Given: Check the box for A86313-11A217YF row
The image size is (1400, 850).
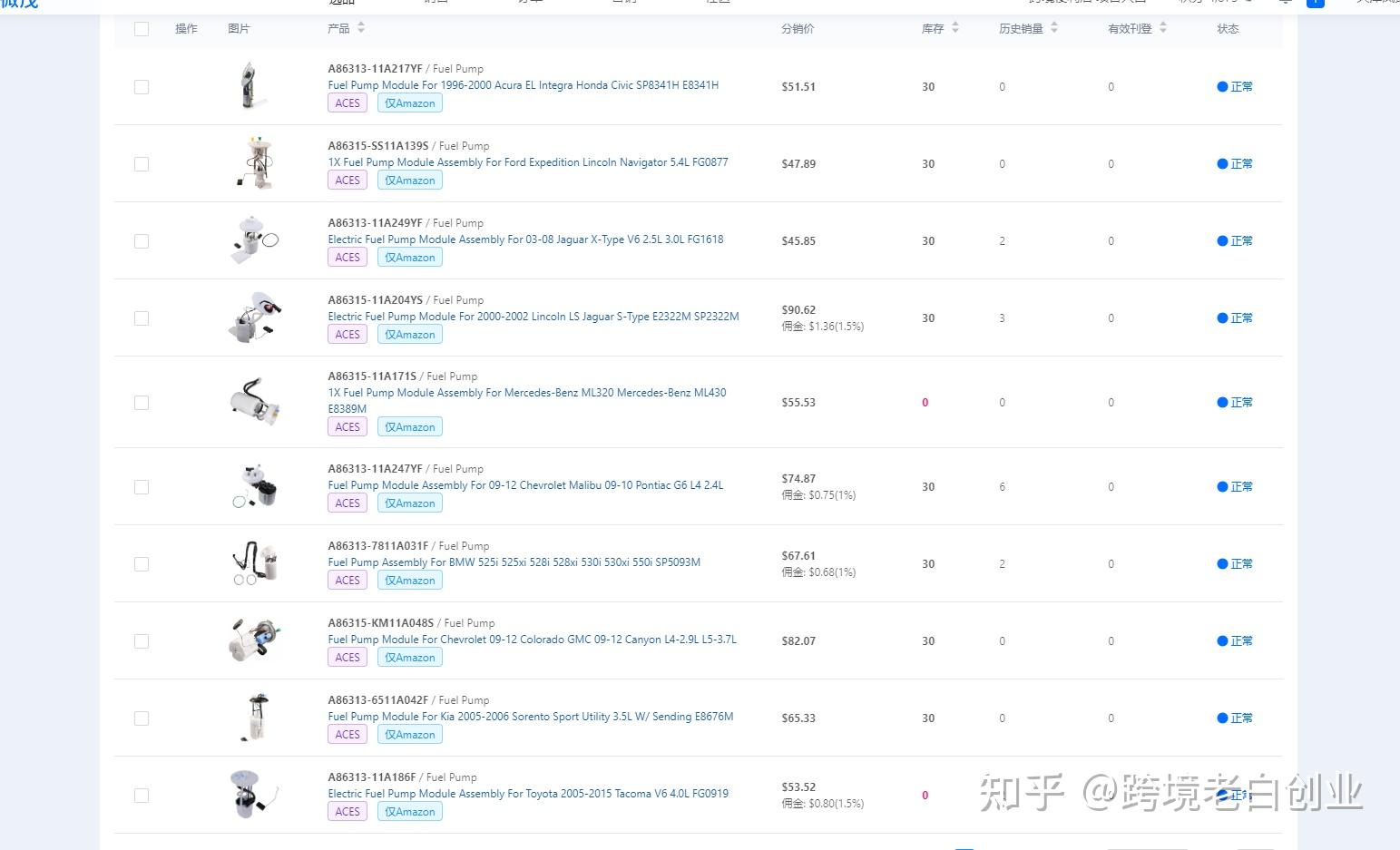Looking at the screenshot, I should click(x=142, y=87).
